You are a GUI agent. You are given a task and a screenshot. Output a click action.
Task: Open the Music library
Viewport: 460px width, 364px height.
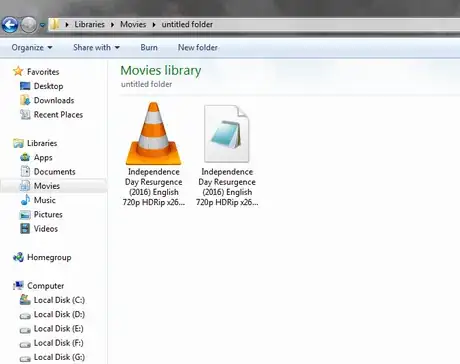45,200
